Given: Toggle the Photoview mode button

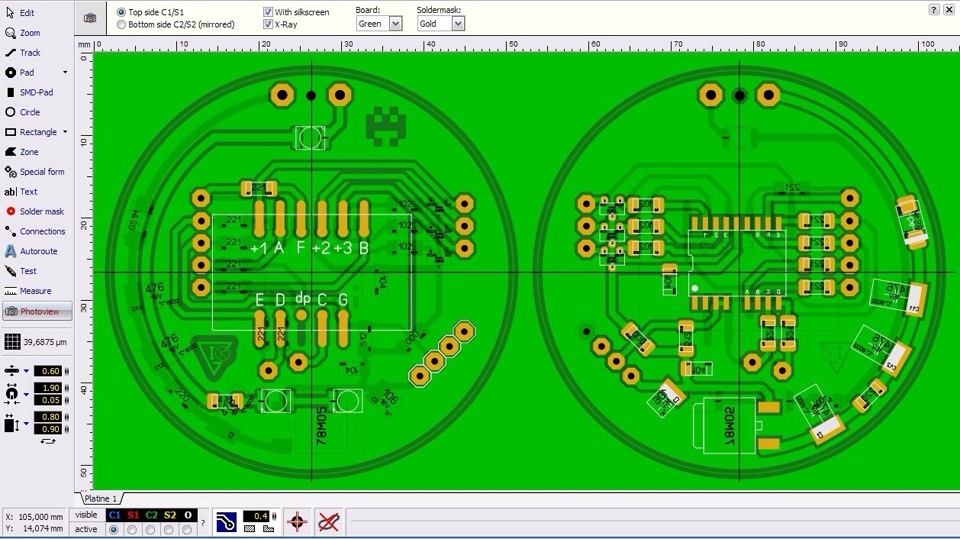Looking at the screenshot, I should tap(37, 311).
